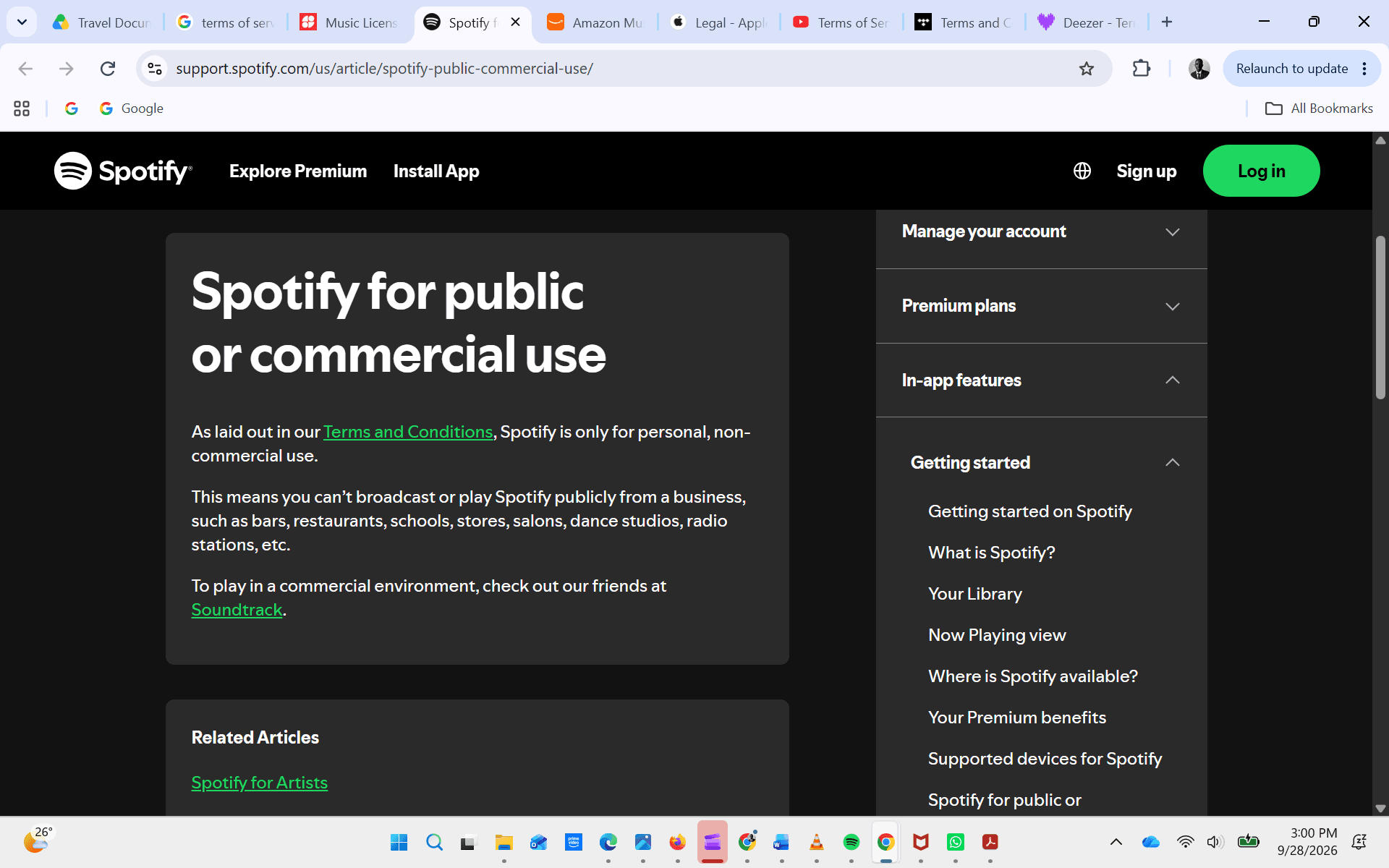Open Terms and Conditions link
The width and height of the screenshot is (1389, 868).
tap(408, 432)
